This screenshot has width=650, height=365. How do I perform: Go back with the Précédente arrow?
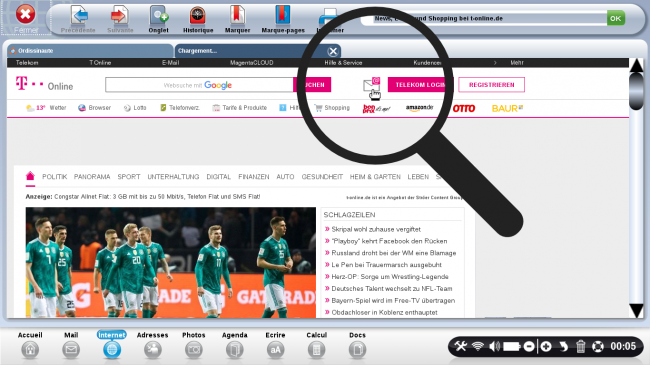point(78,16)
